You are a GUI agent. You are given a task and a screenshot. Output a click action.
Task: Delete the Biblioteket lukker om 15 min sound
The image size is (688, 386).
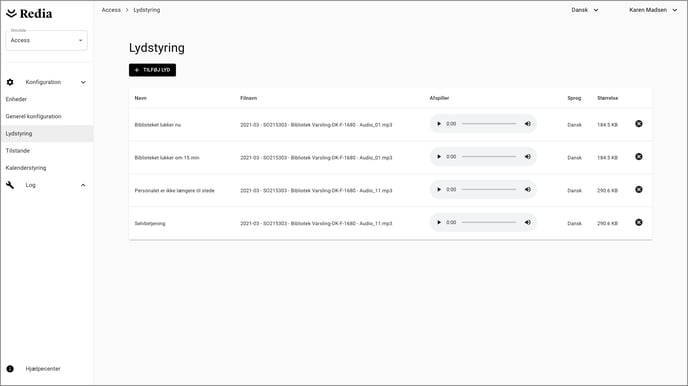tap(639, 157)
